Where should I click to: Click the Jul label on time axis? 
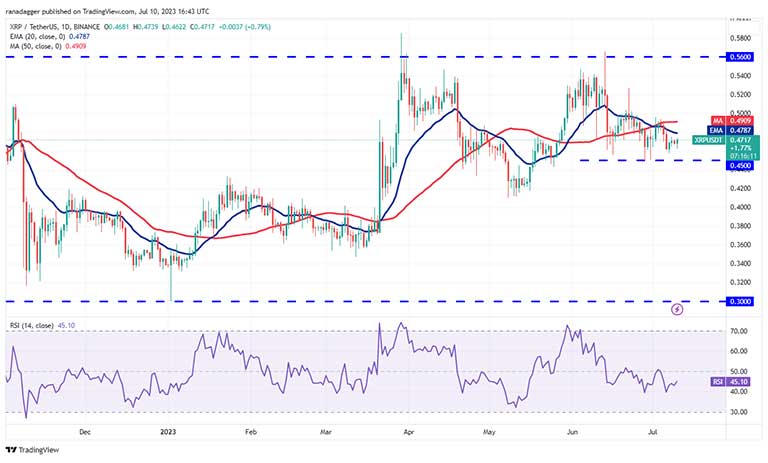pos(652,432)
